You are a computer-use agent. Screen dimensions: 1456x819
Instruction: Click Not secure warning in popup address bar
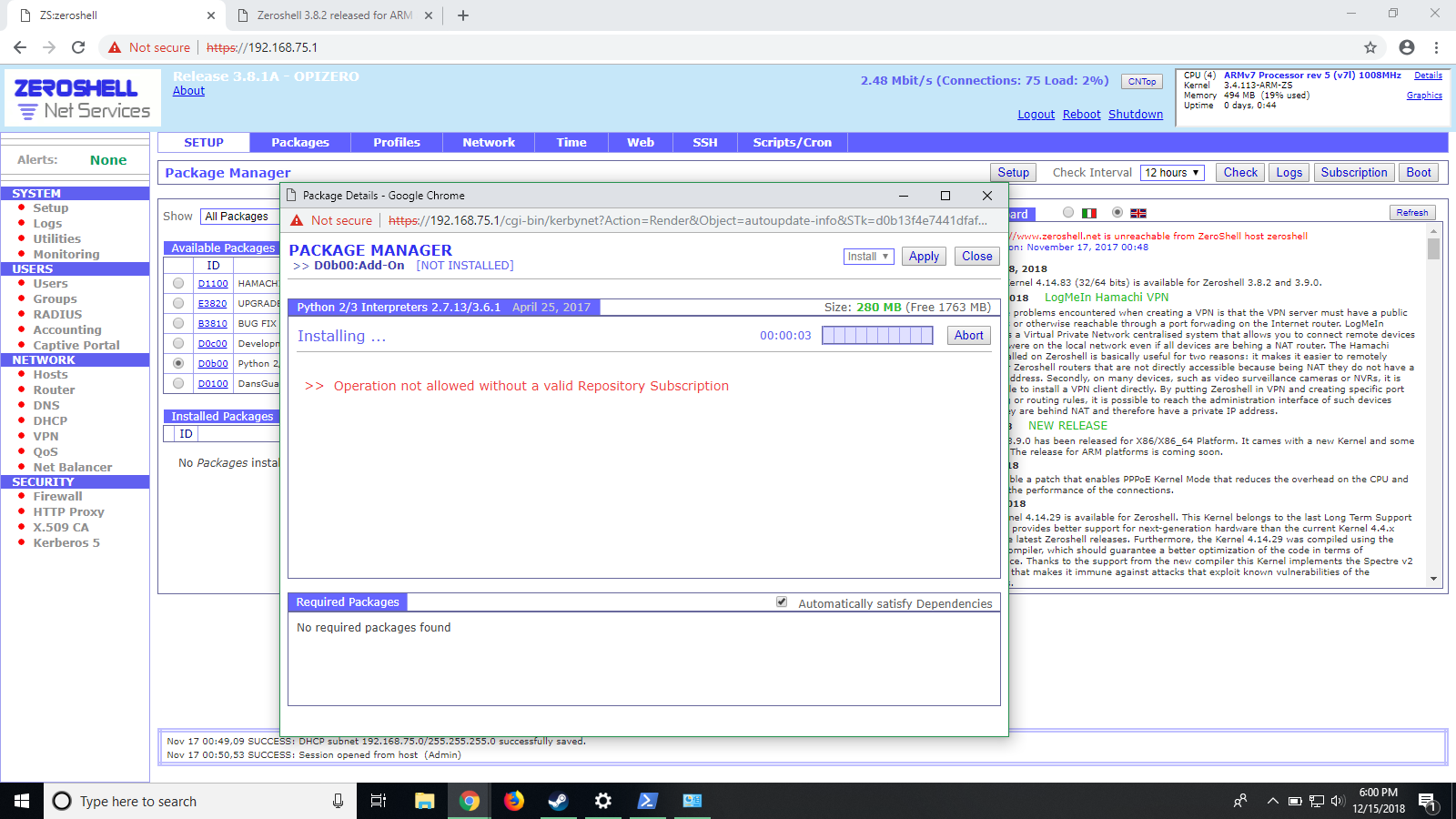coord(331,220)
